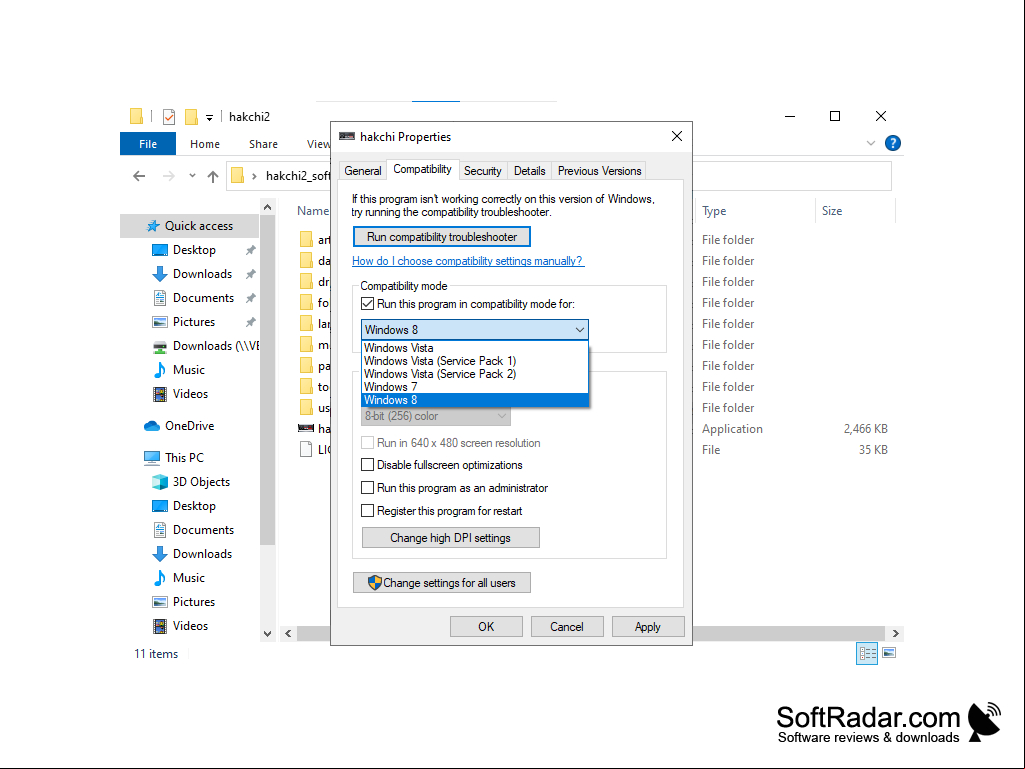Expand the ribbon with the chevron
This screenshot has width=1025, height=769.
[871, 143]
